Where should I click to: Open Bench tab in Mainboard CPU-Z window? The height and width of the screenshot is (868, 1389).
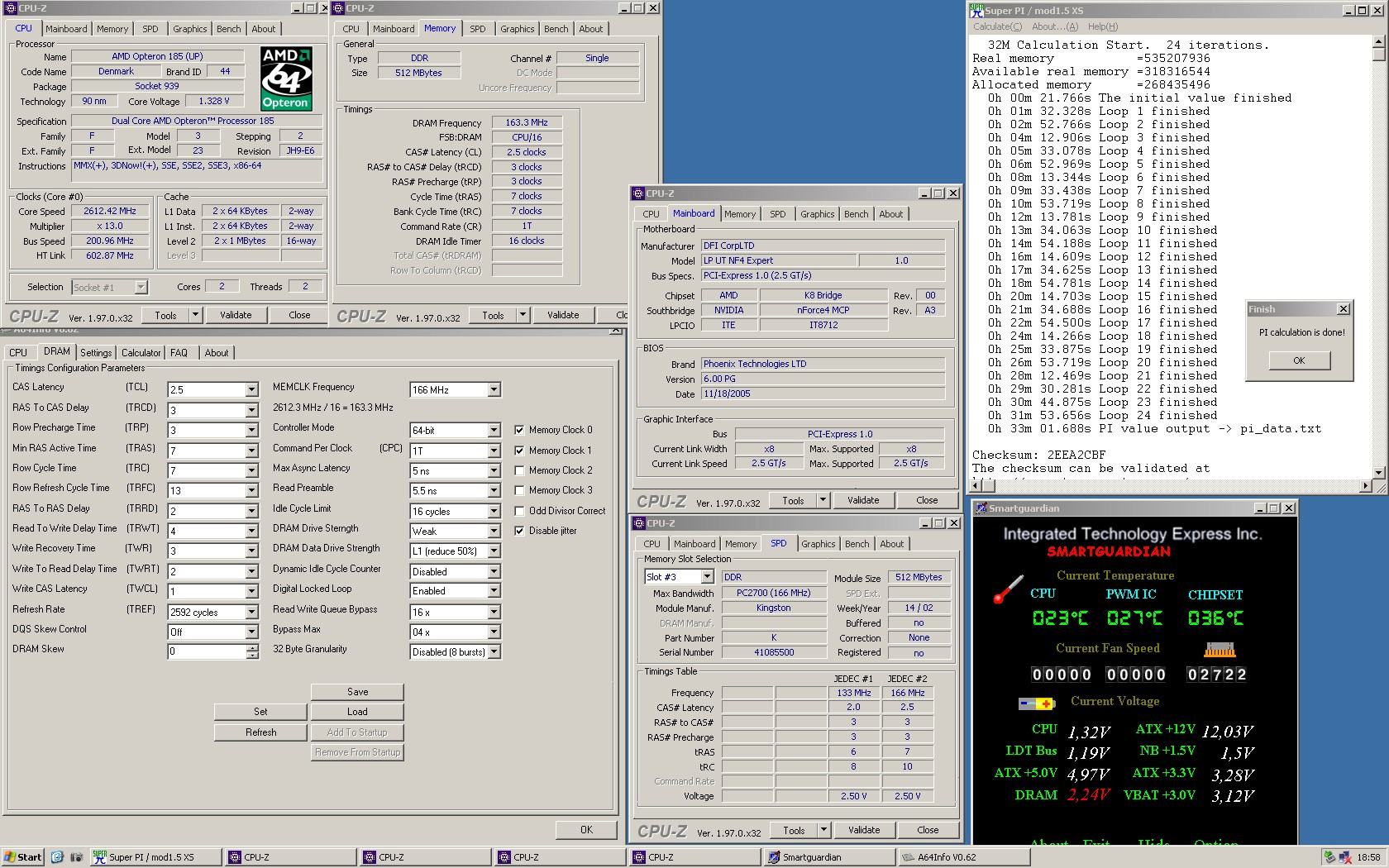pyautogui.click(x=857, y=214)
